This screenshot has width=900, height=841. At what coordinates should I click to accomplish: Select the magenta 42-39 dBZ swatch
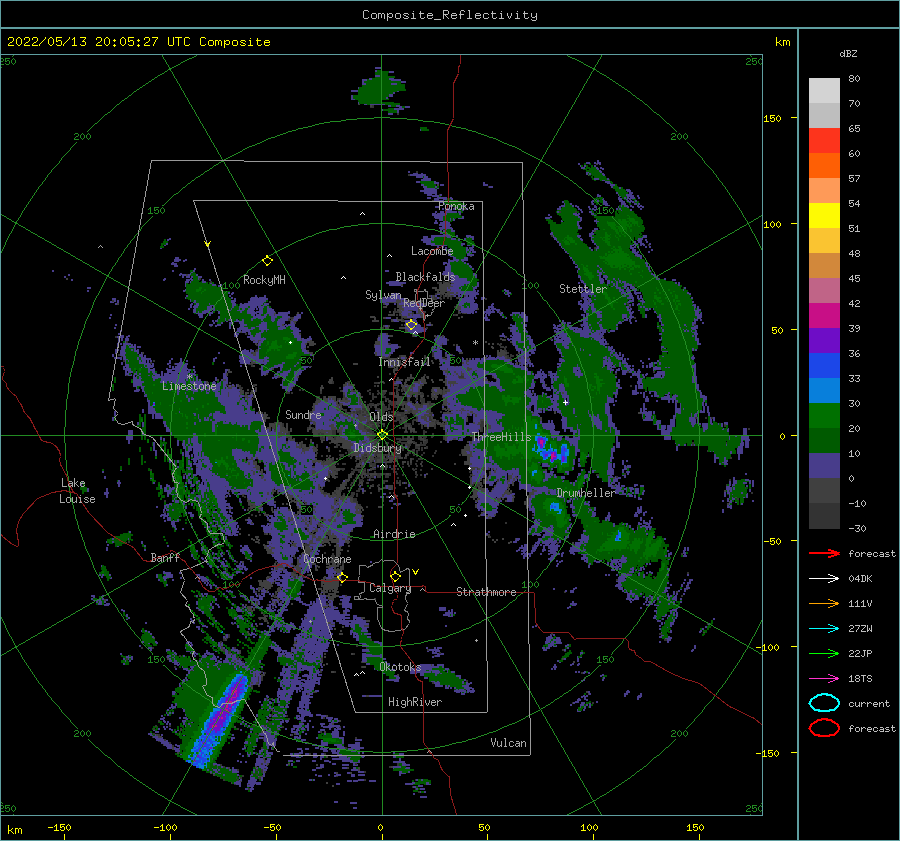tap(824, 316)
